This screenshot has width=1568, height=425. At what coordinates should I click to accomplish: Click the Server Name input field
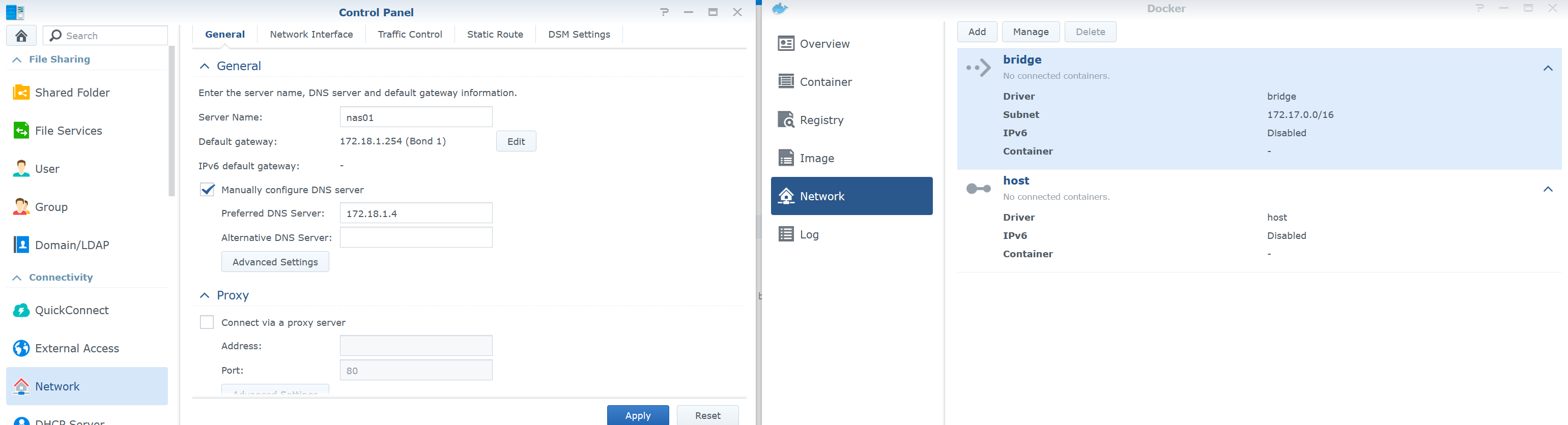coord(416,117)
